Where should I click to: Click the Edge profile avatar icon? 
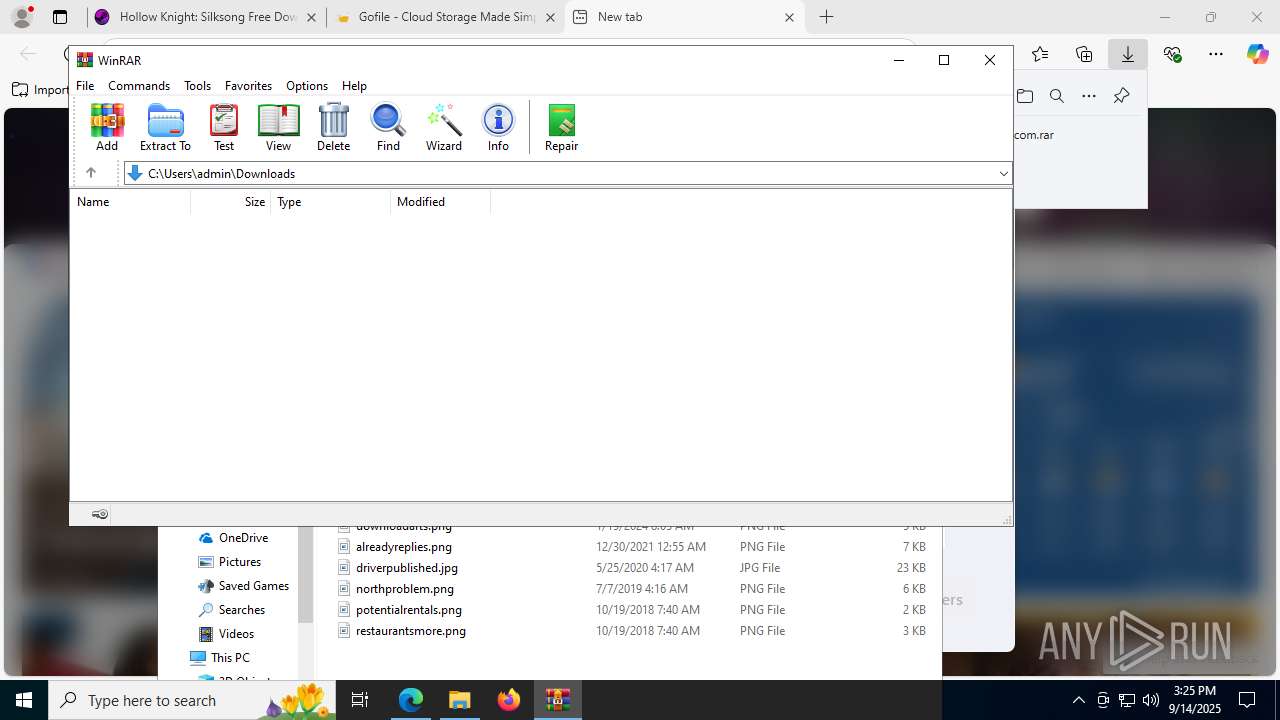(x=22, y=17)
